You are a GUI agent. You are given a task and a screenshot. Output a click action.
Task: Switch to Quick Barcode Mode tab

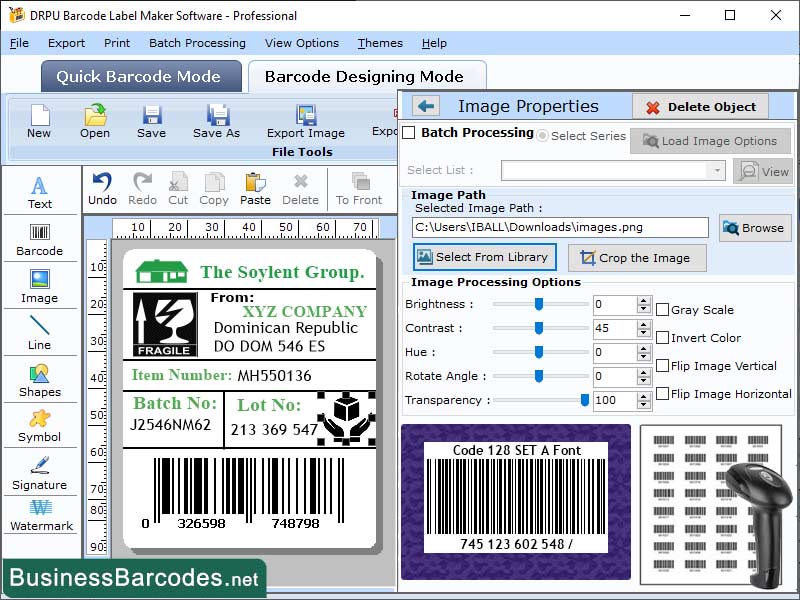coord(140,76)
